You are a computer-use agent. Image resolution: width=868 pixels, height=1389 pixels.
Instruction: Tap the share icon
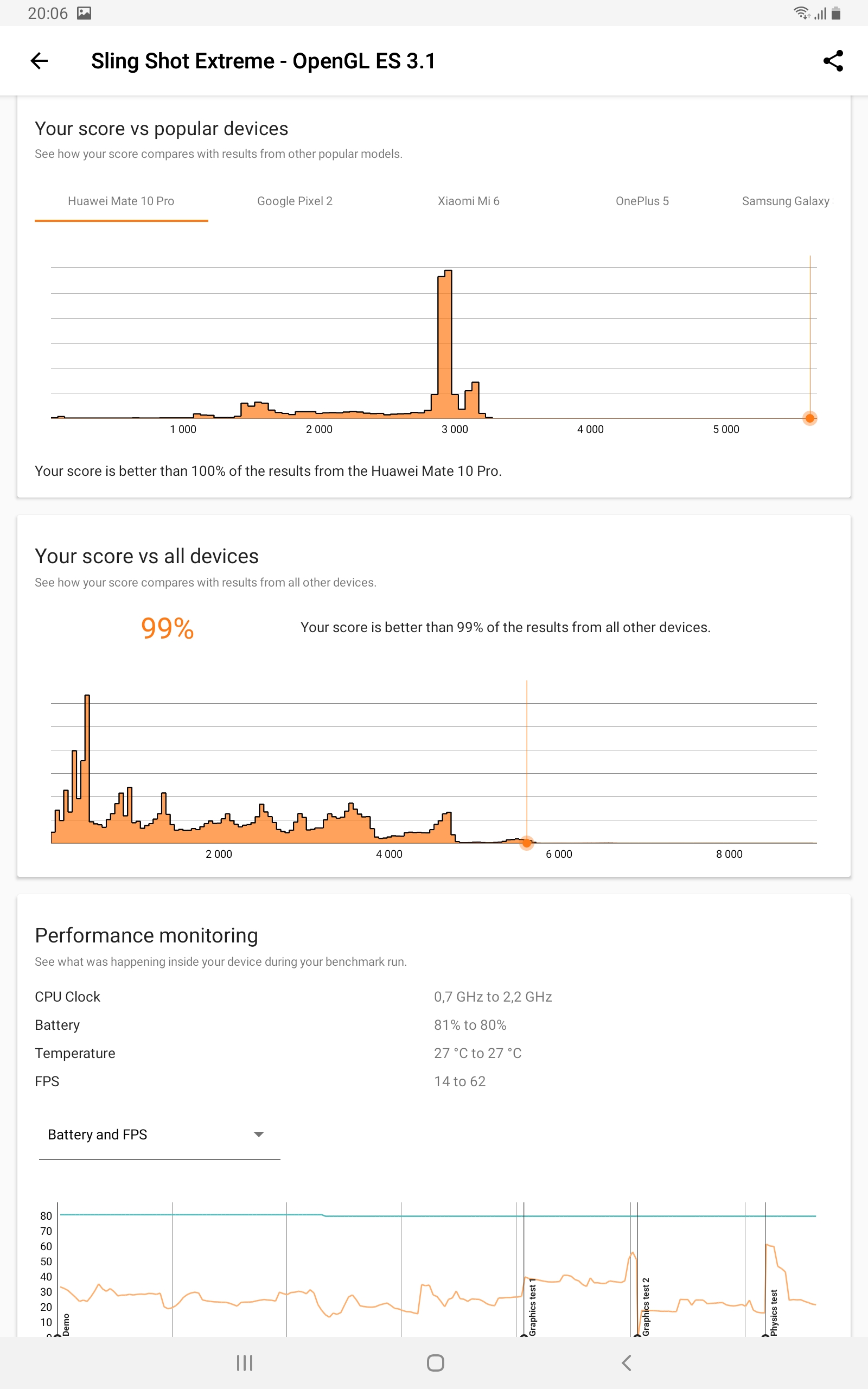tap(833, 61)
